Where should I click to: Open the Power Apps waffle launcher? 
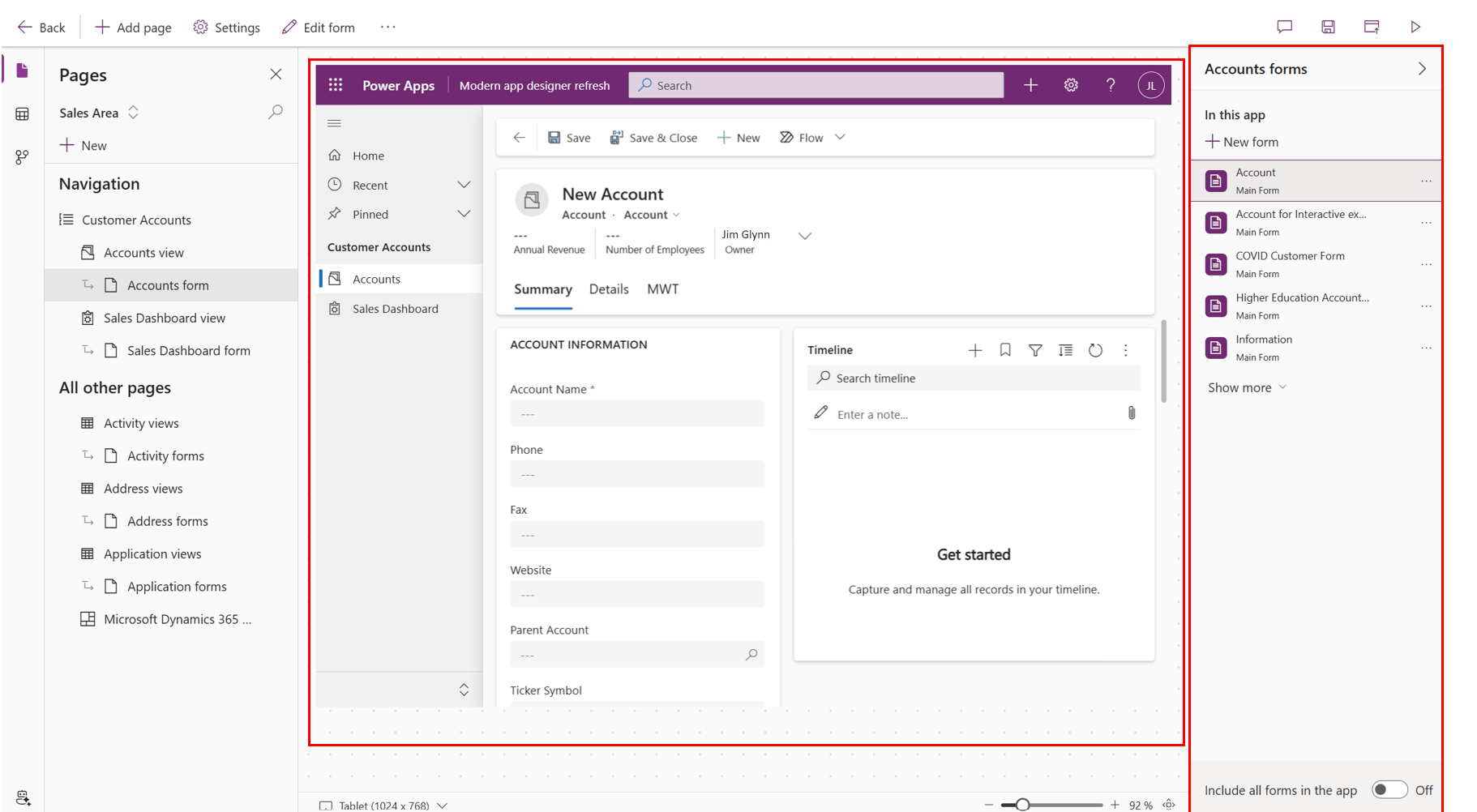click(336, 85)
